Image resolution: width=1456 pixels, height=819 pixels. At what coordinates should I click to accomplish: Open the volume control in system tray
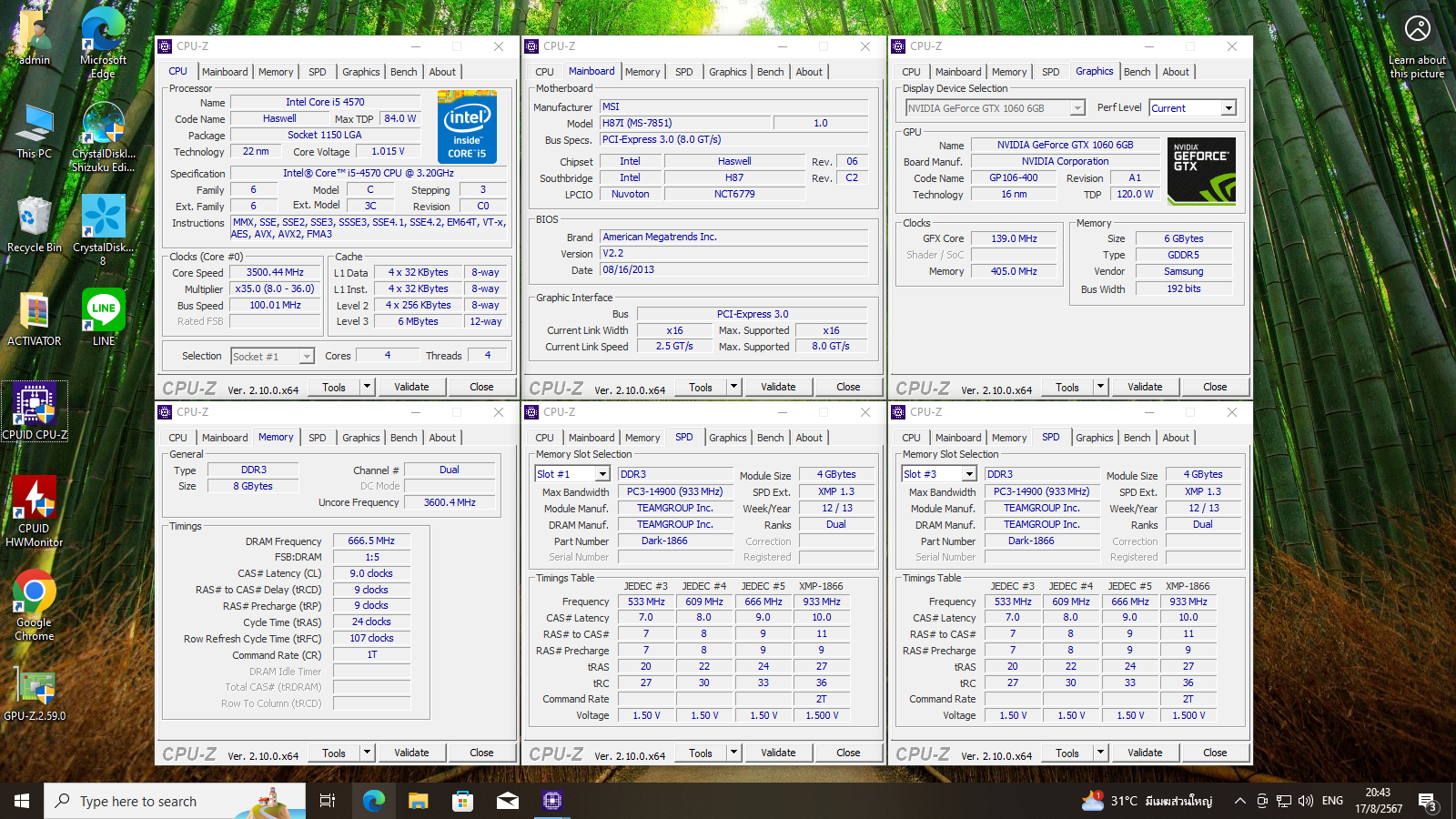point(1306,801)
